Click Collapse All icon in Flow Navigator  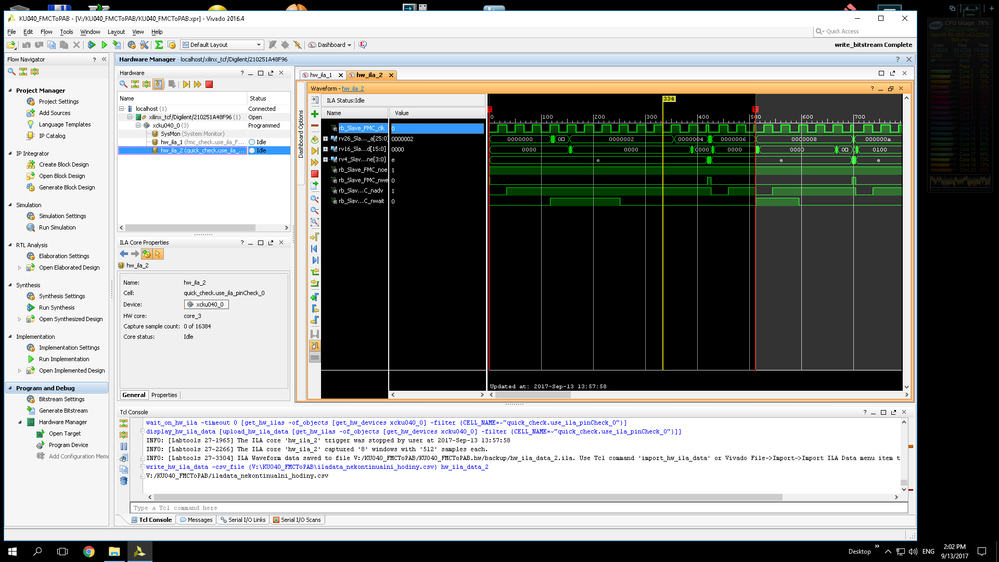click(23, 71)
